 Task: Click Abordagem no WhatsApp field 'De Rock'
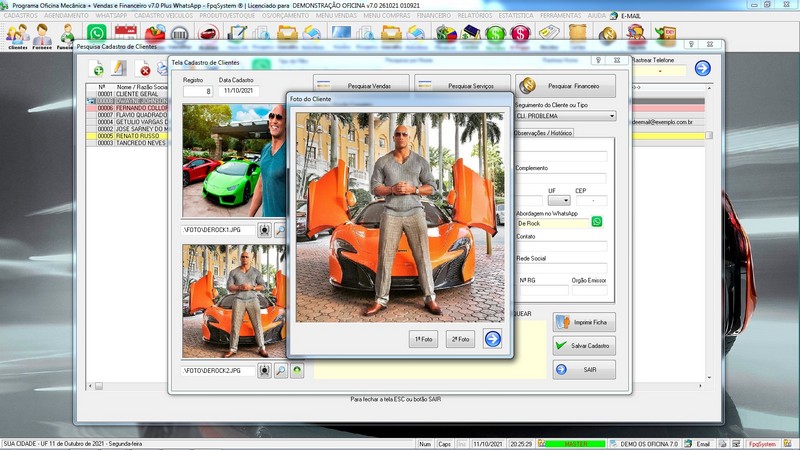click(553, 223)
